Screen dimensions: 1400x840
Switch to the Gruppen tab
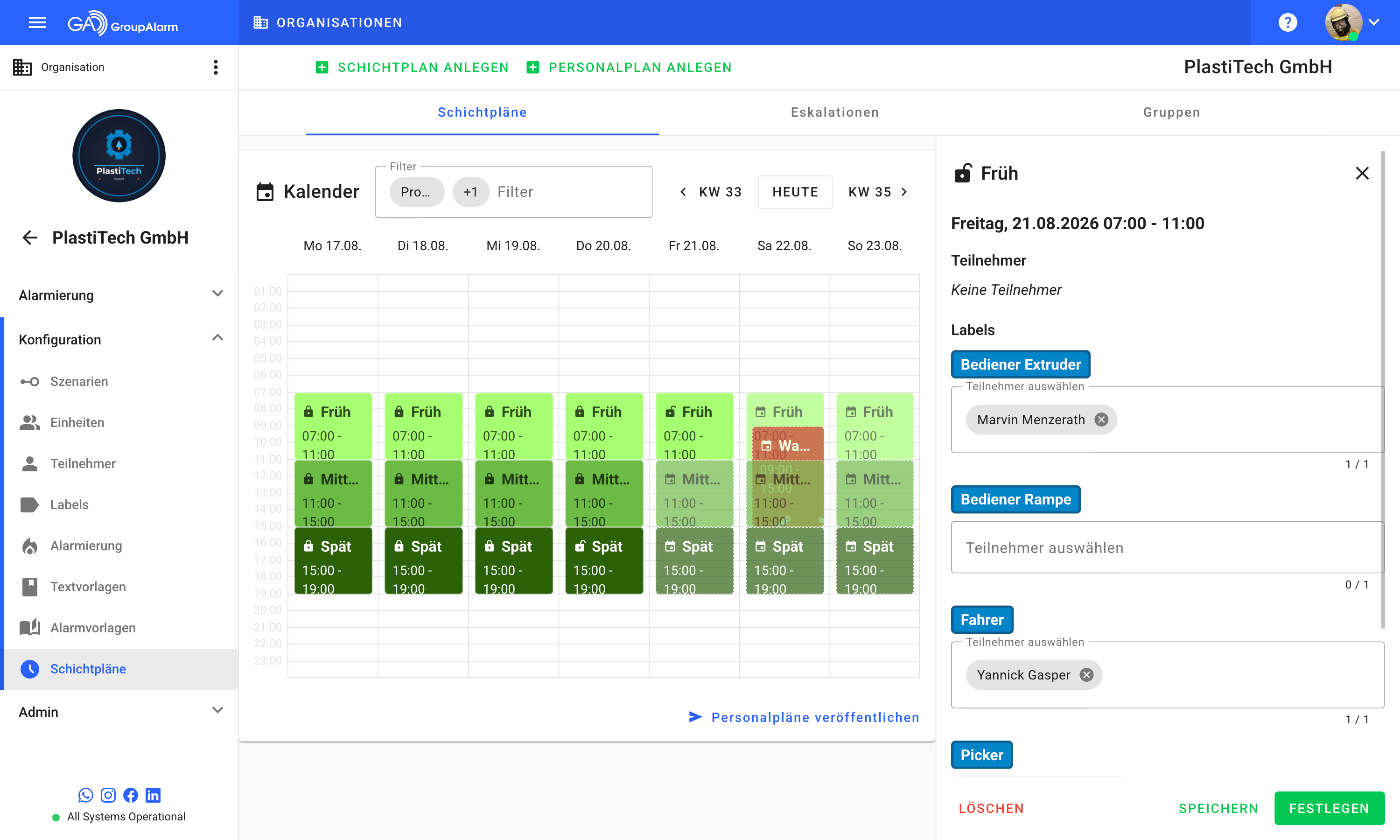coord(1171,112)
